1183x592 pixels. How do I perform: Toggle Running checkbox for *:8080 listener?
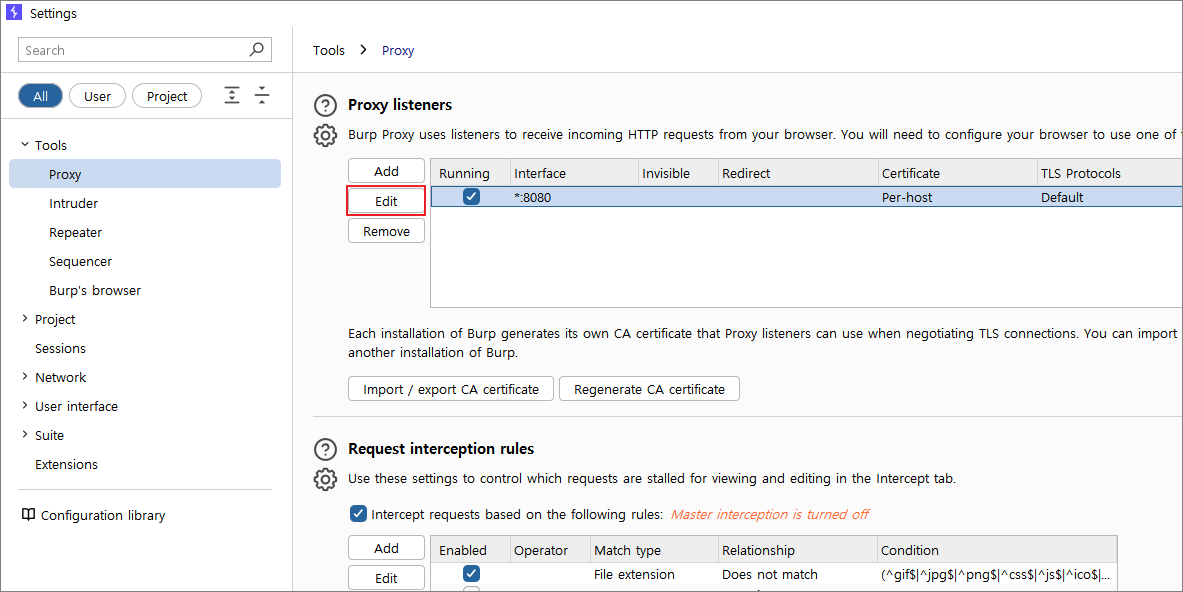tap(472, 197)
